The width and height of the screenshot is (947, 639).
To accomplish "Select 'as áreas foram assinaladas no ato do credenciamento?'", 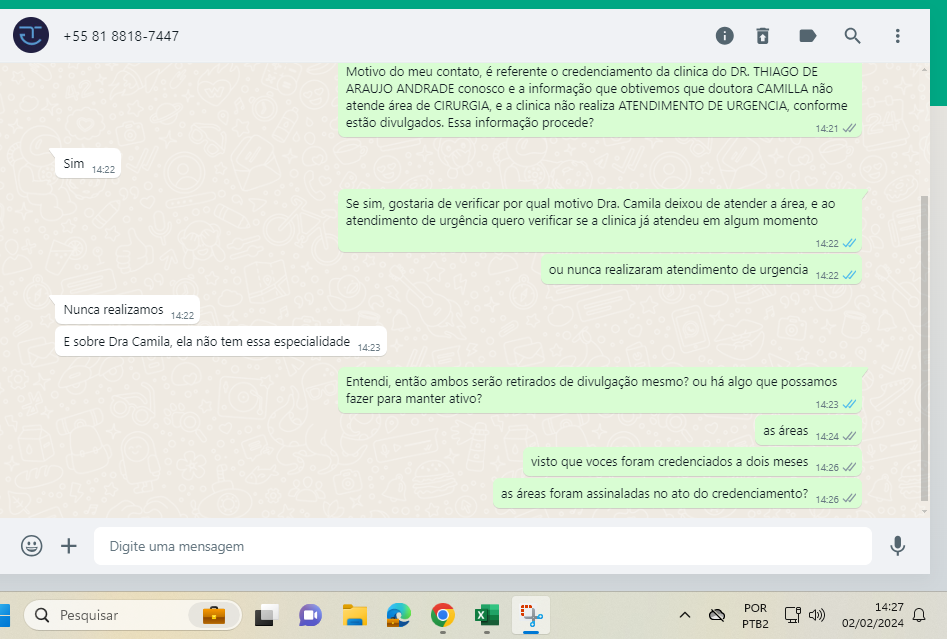I will [677, 493].
